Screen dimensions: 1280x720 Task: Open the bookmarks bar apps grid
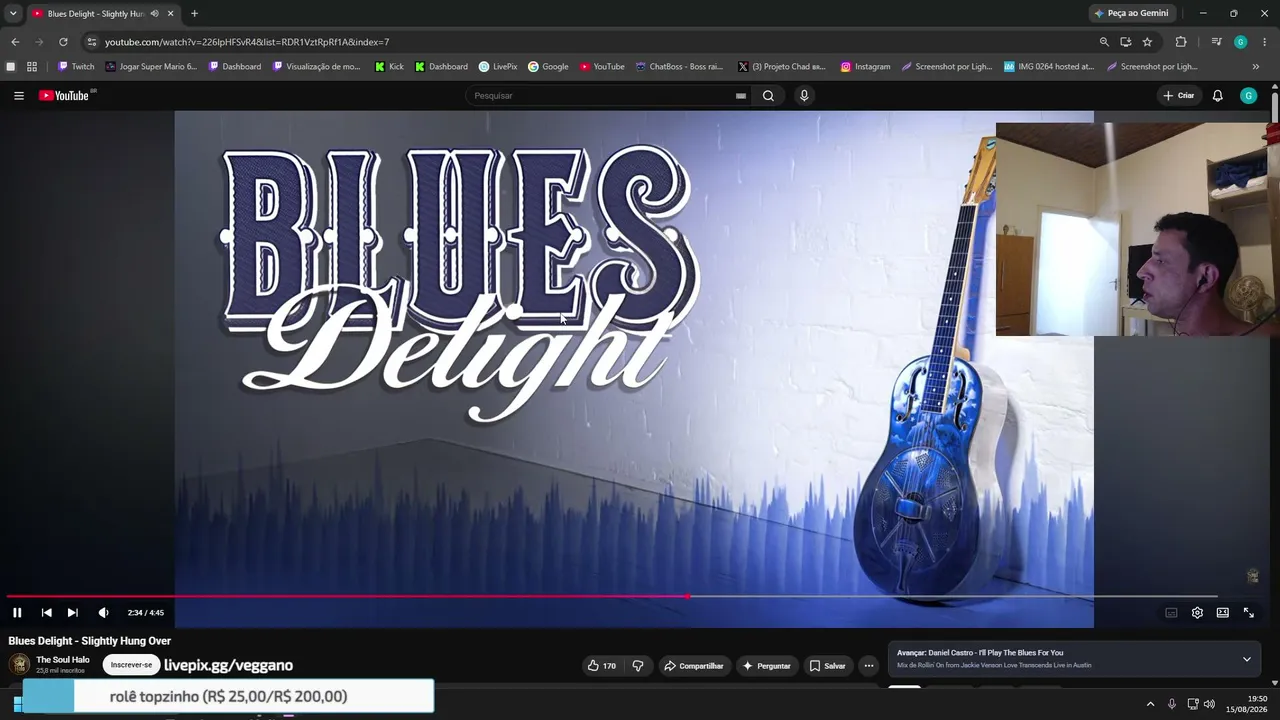(32, 67)
